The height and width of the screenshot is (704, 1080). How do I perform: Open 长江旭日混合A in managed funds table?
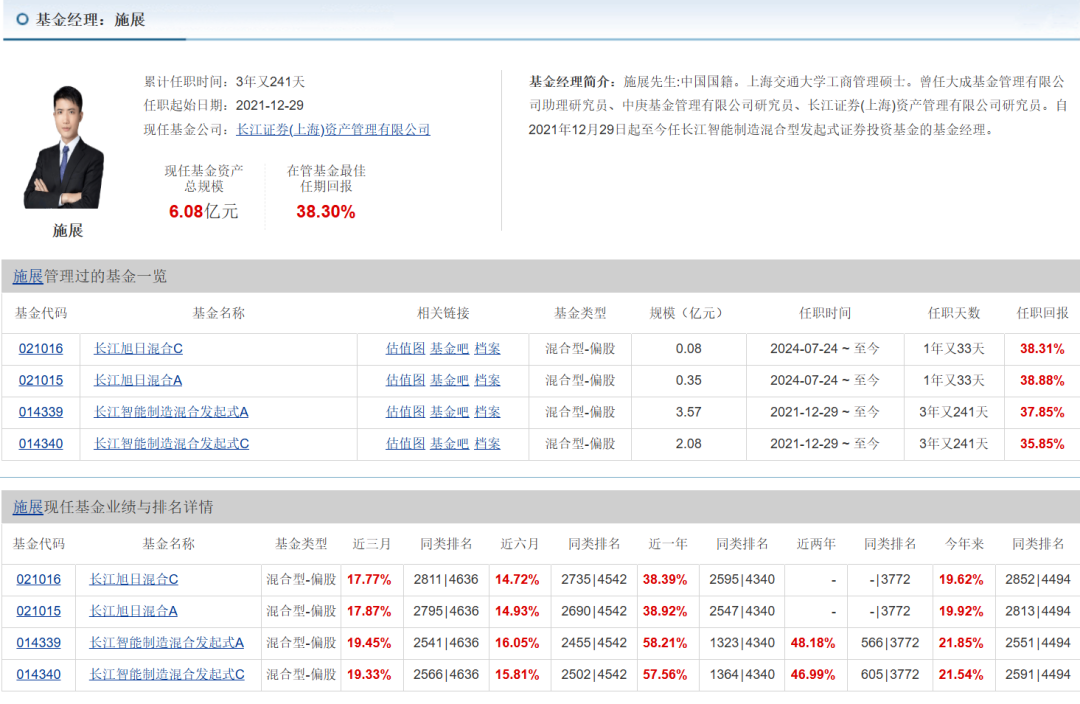138,380
